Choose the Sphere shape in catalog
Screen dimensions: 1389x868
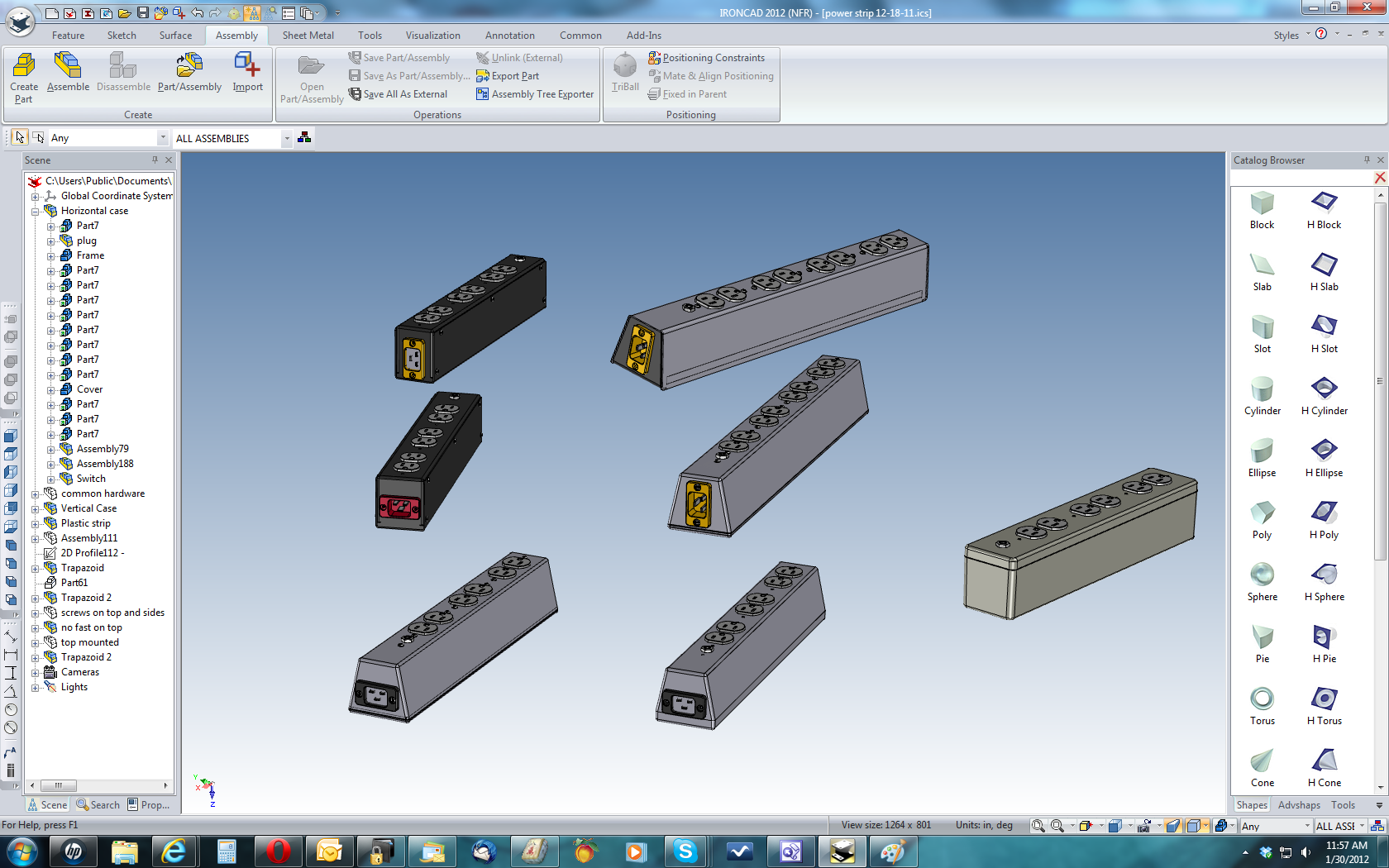point(1262,575)
